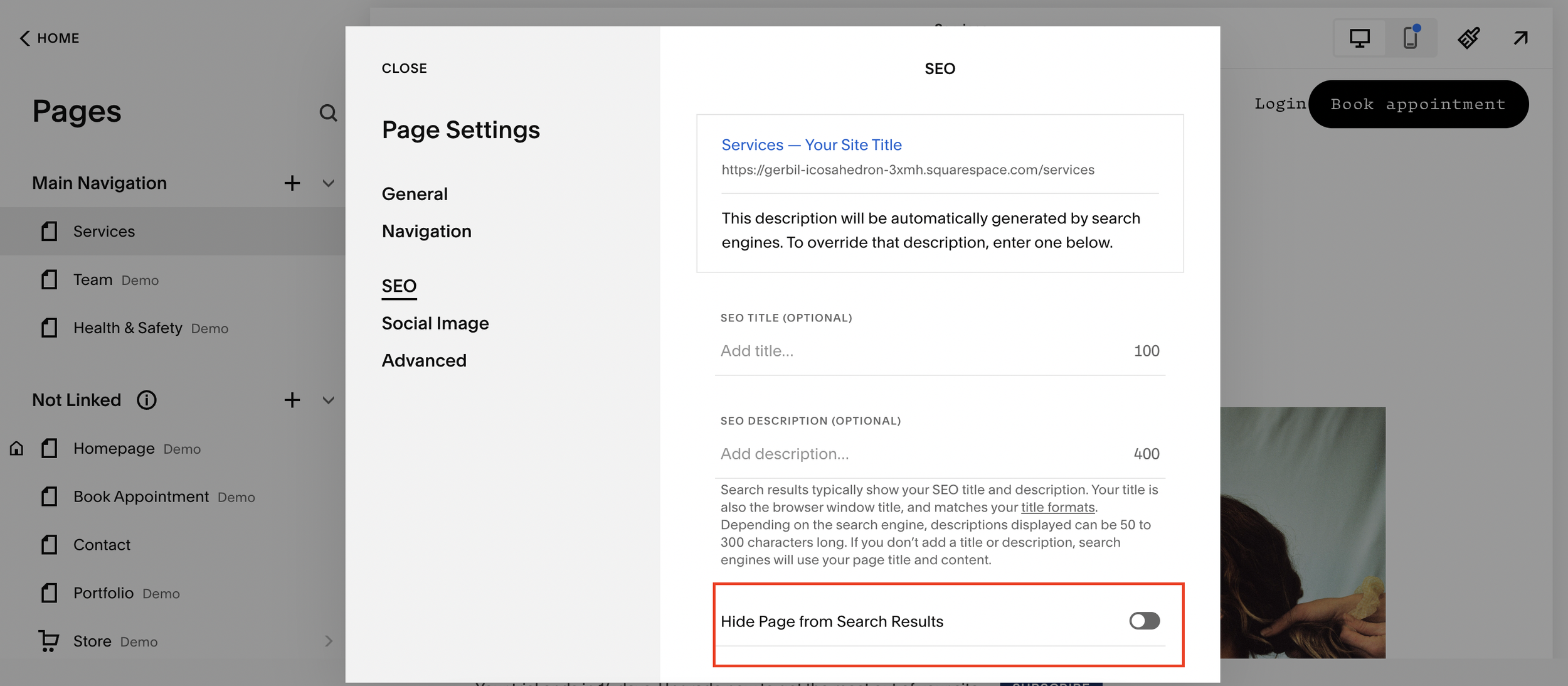Switch to desktop preview icon
The width and height of the screenshot is (1568, 686).
1359,38
